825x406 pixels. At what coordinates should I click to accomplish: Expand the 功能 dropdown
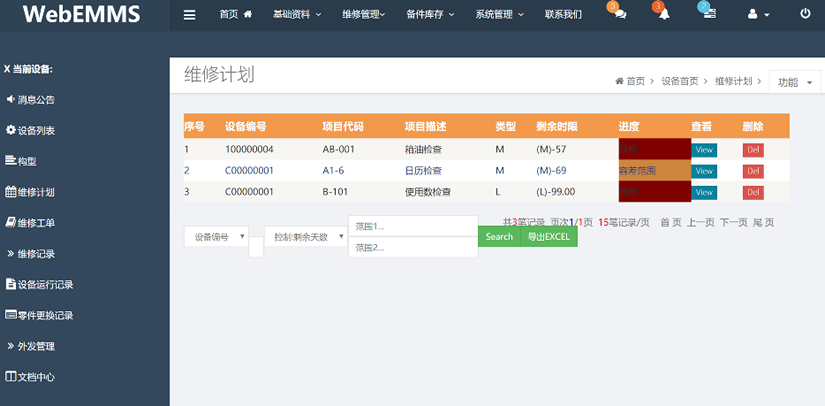coord(796,82)
